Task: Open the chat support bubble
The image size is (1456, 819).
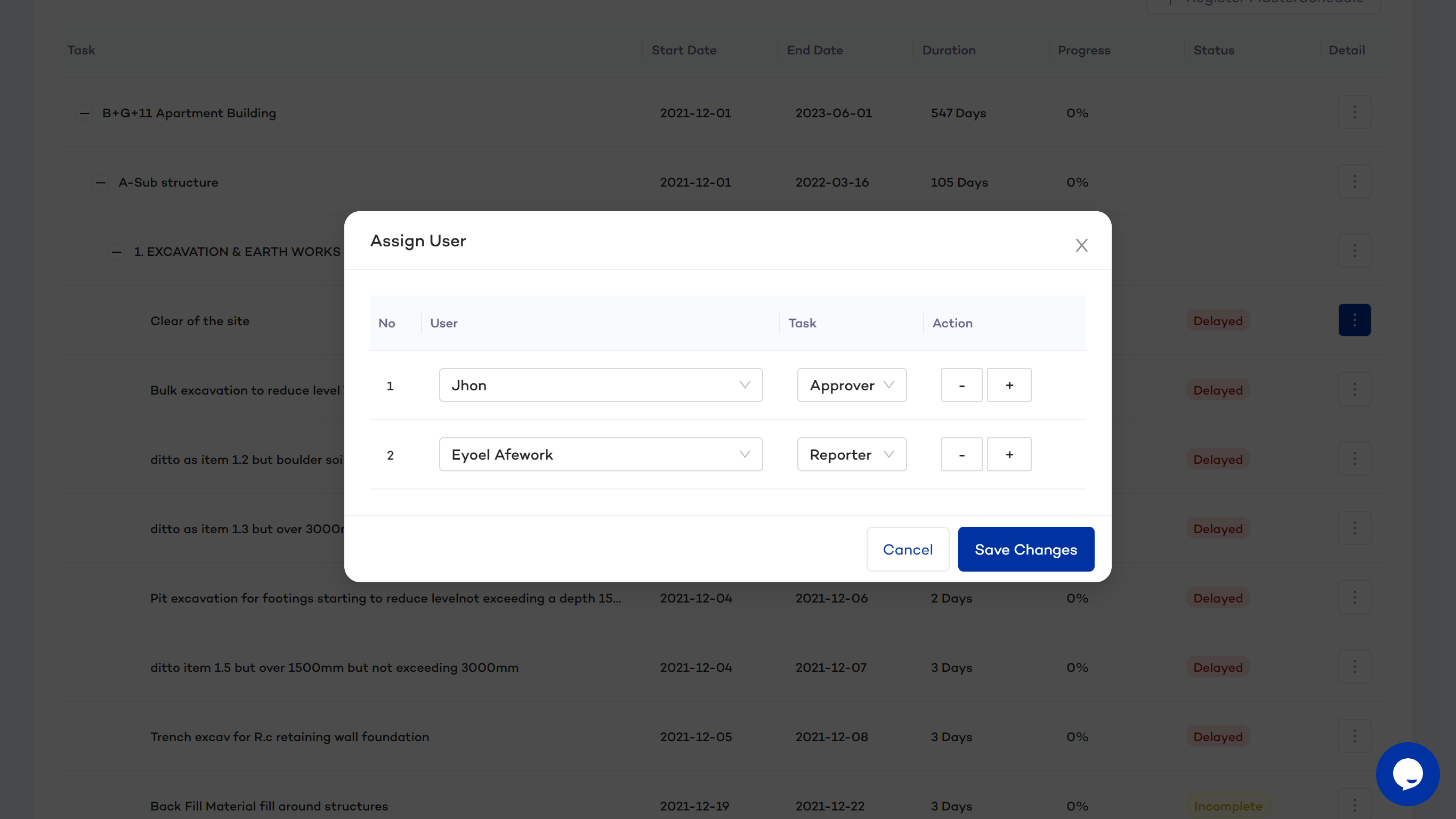Action: 1407,773
